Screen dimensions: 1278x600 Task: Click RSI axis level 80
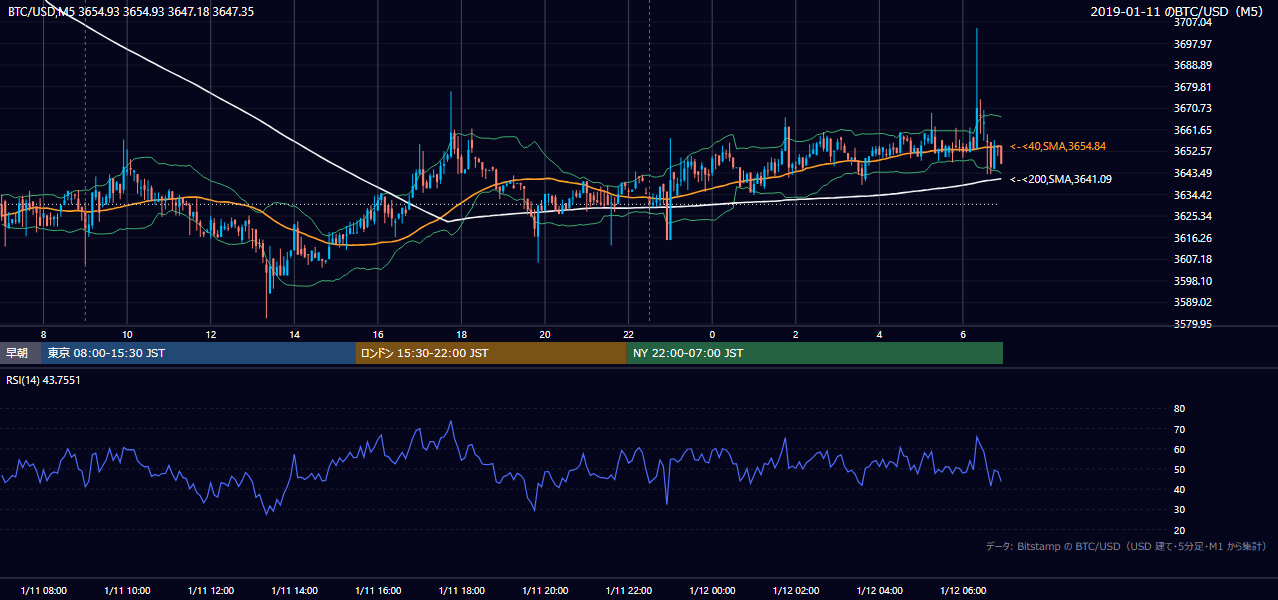point(1179,409)
